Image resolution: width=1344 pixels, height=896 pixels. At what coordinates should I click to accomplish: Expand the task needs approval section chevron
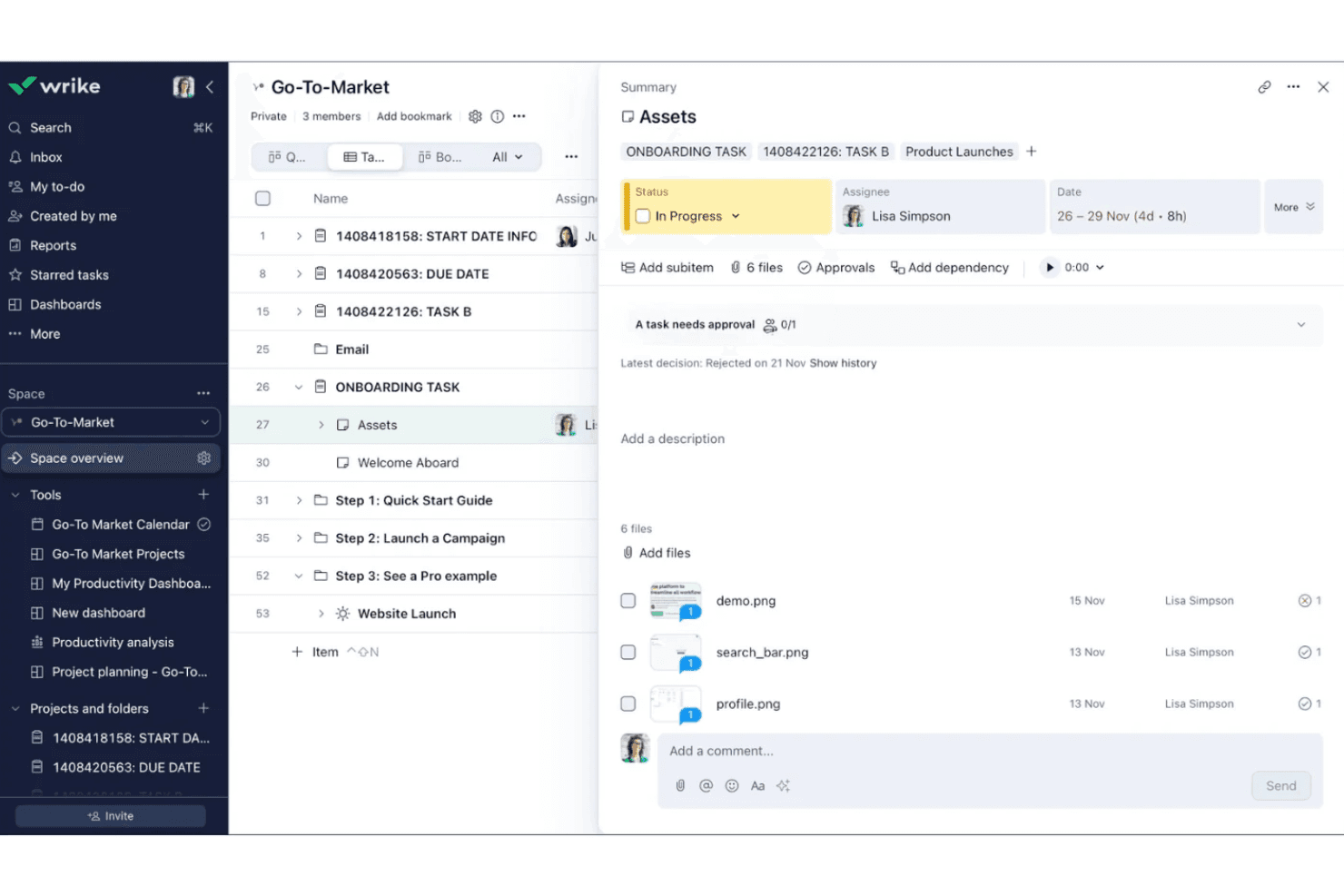1300,325
